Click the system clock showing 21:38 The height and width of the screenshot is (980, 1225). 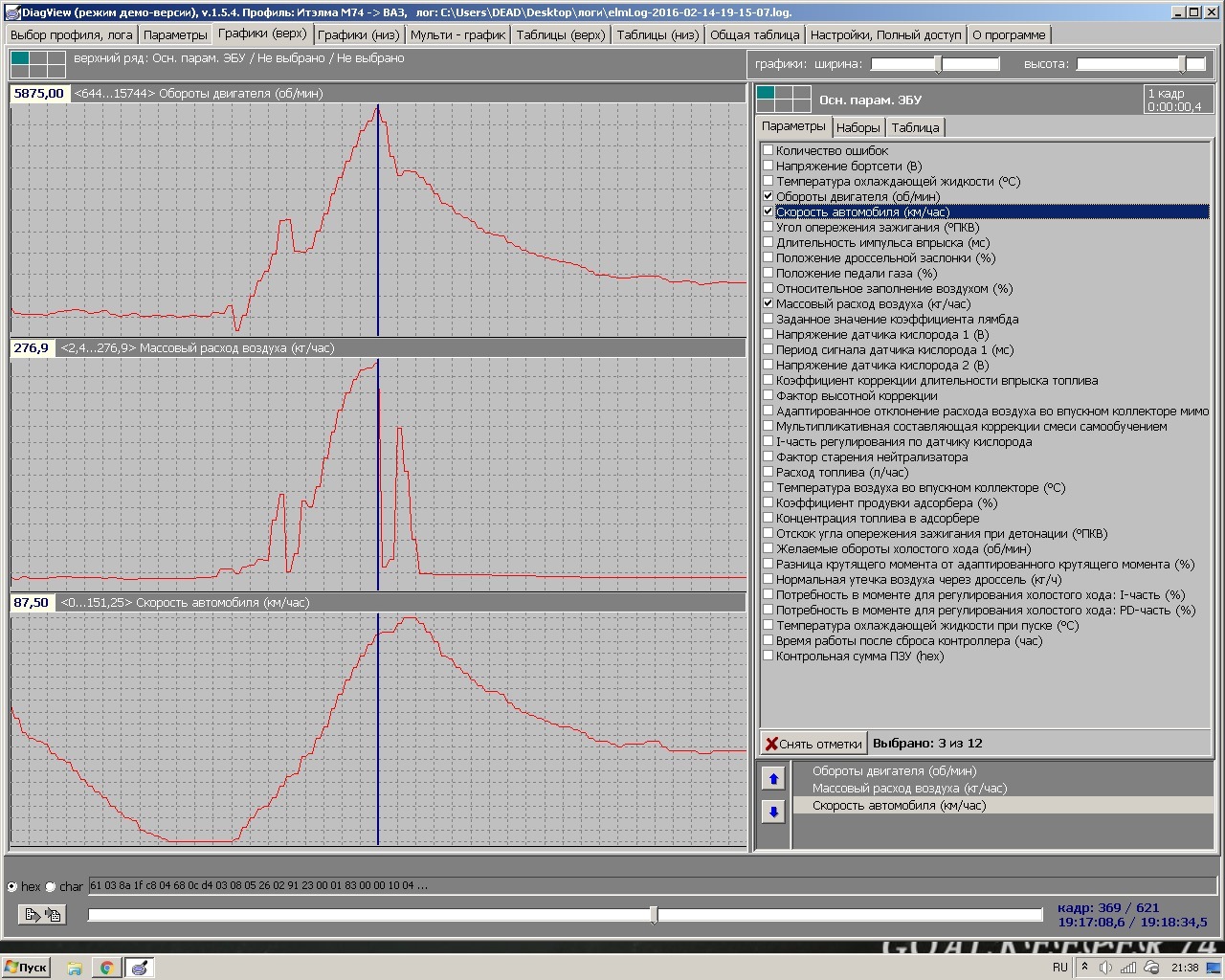[1185, 968]
